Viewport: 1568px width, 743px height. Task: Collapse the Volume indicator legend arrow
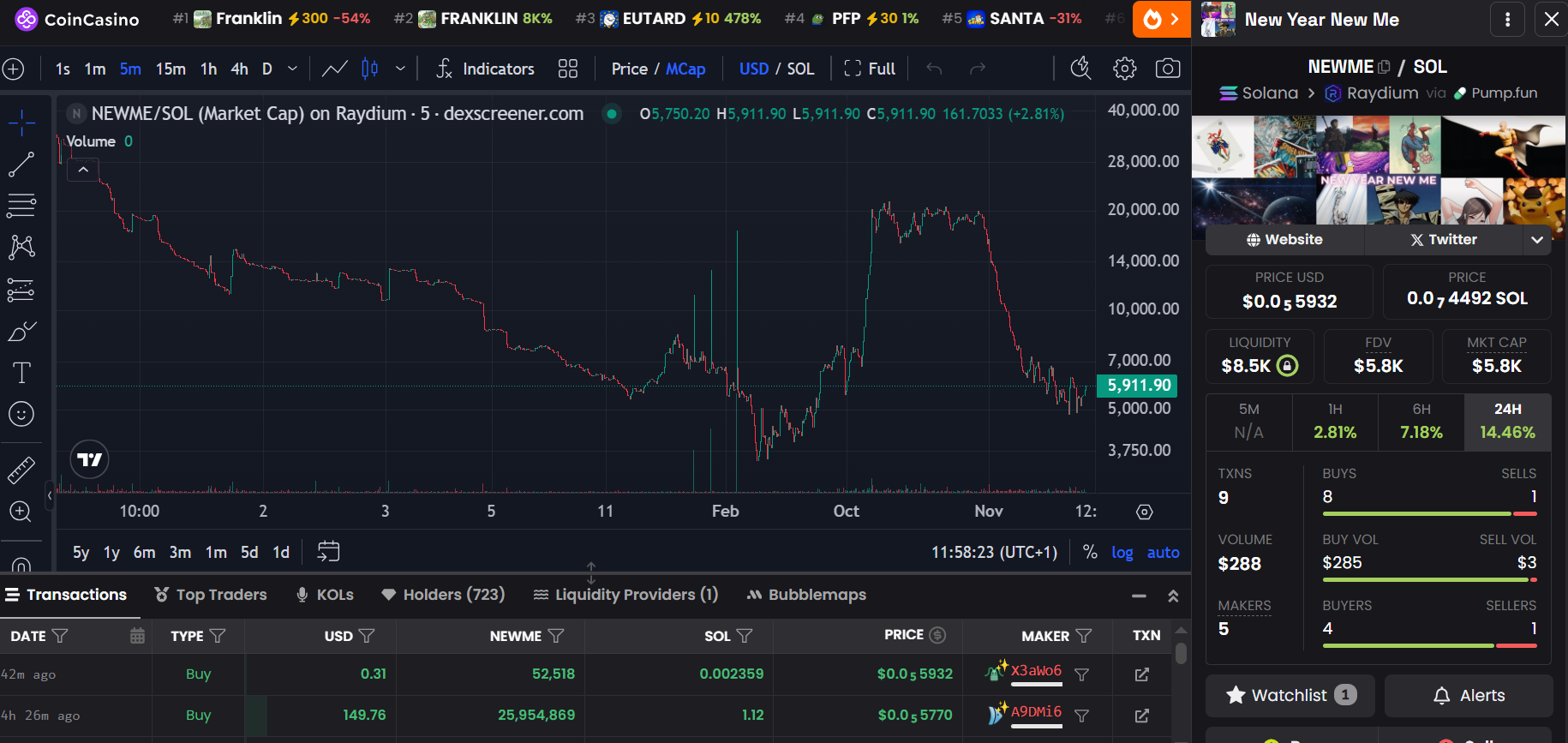[83, 170]
